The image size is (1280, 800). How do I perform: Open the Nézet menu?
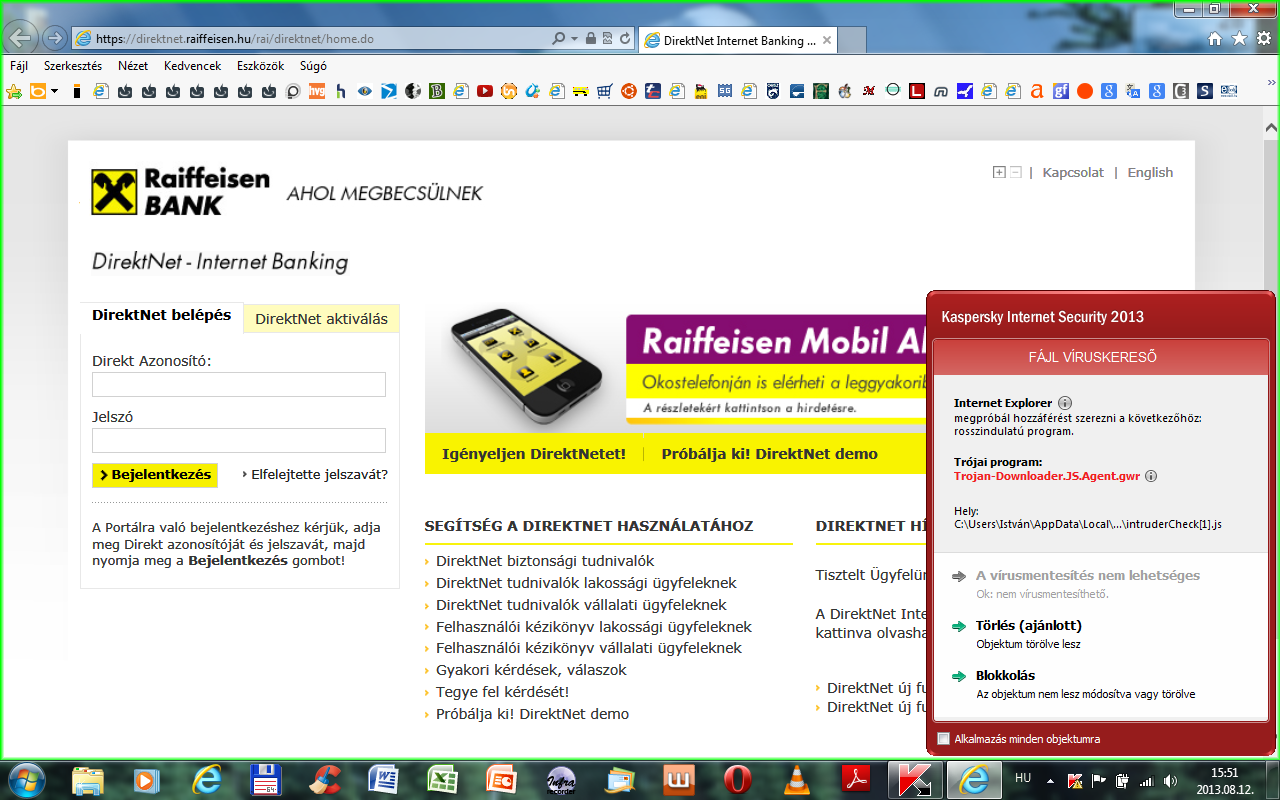133,66
